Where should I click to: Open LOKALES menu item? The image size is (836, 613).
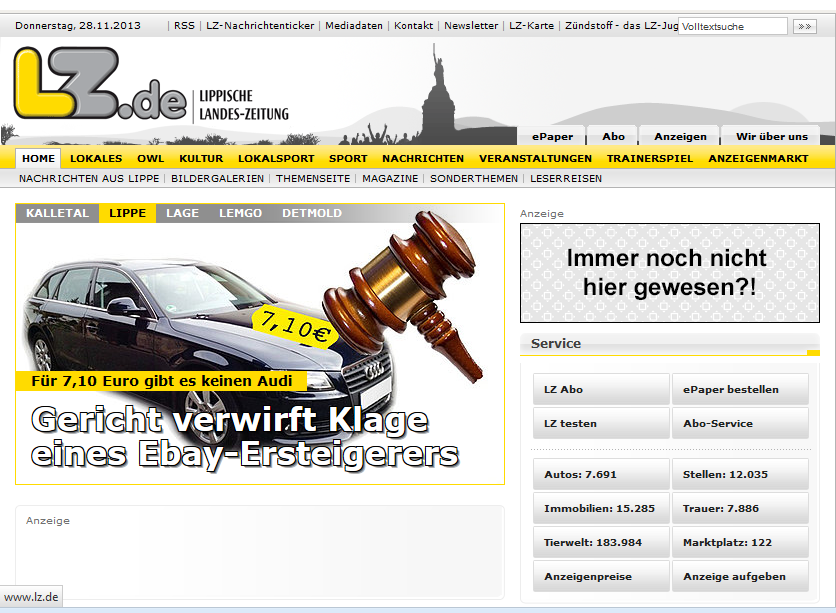96,158
